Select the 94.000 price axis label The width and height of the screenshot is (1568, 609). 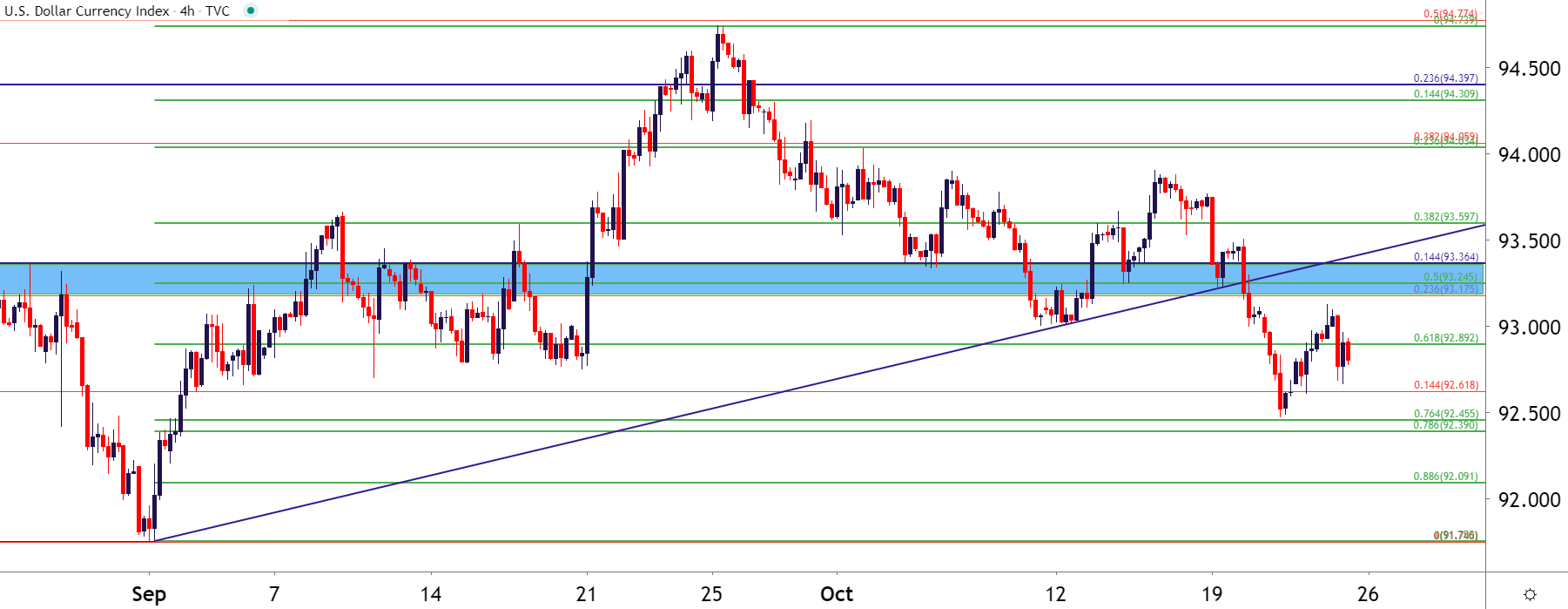(x=1529, y=155)
